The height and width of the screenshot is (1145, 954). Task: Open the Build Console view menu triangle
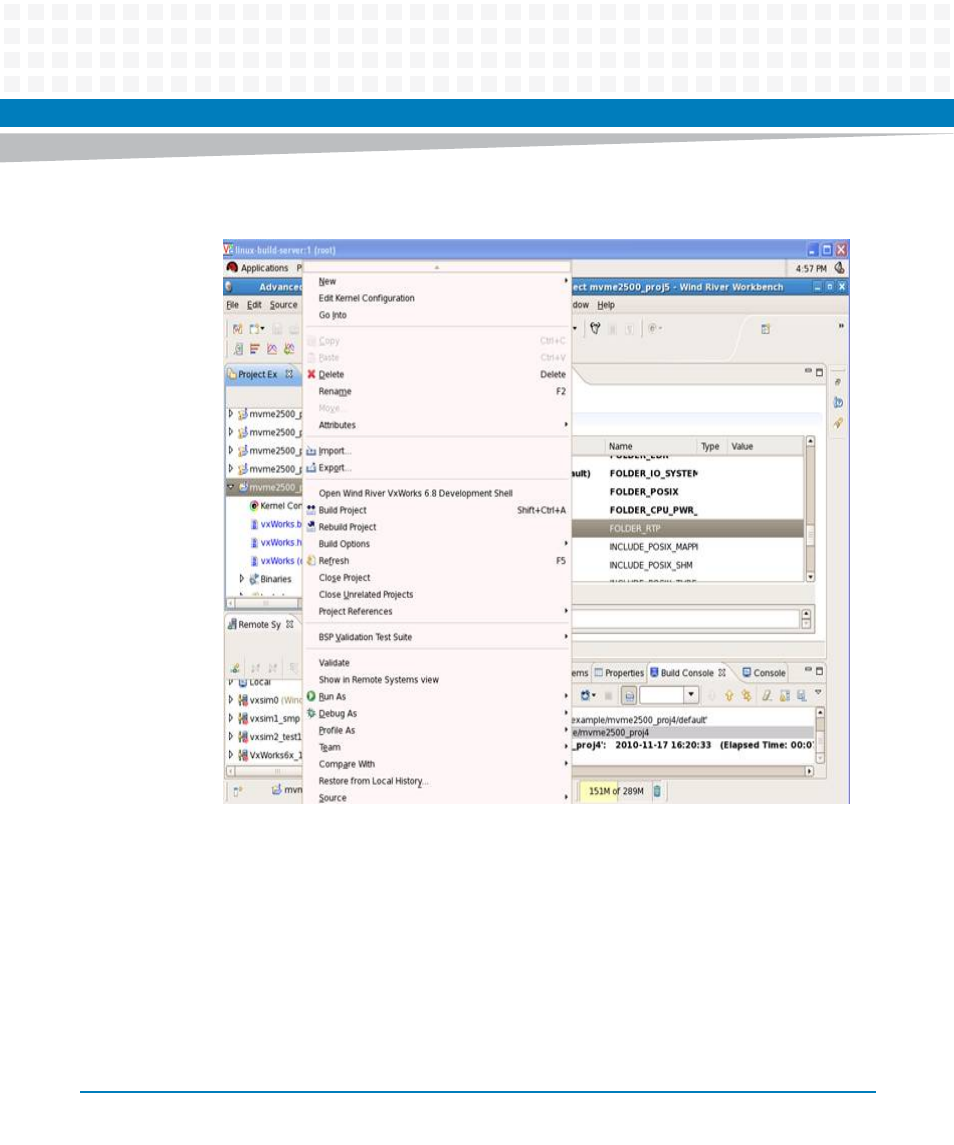click(x=818, y=692)
